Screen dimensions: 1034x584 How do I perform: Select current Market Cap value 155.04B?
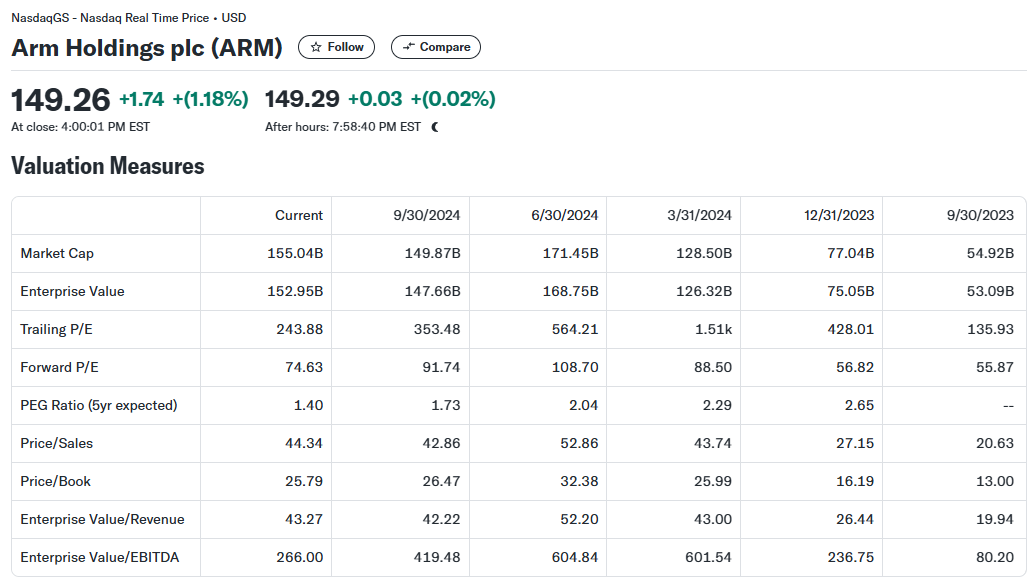tap(295, 254)
